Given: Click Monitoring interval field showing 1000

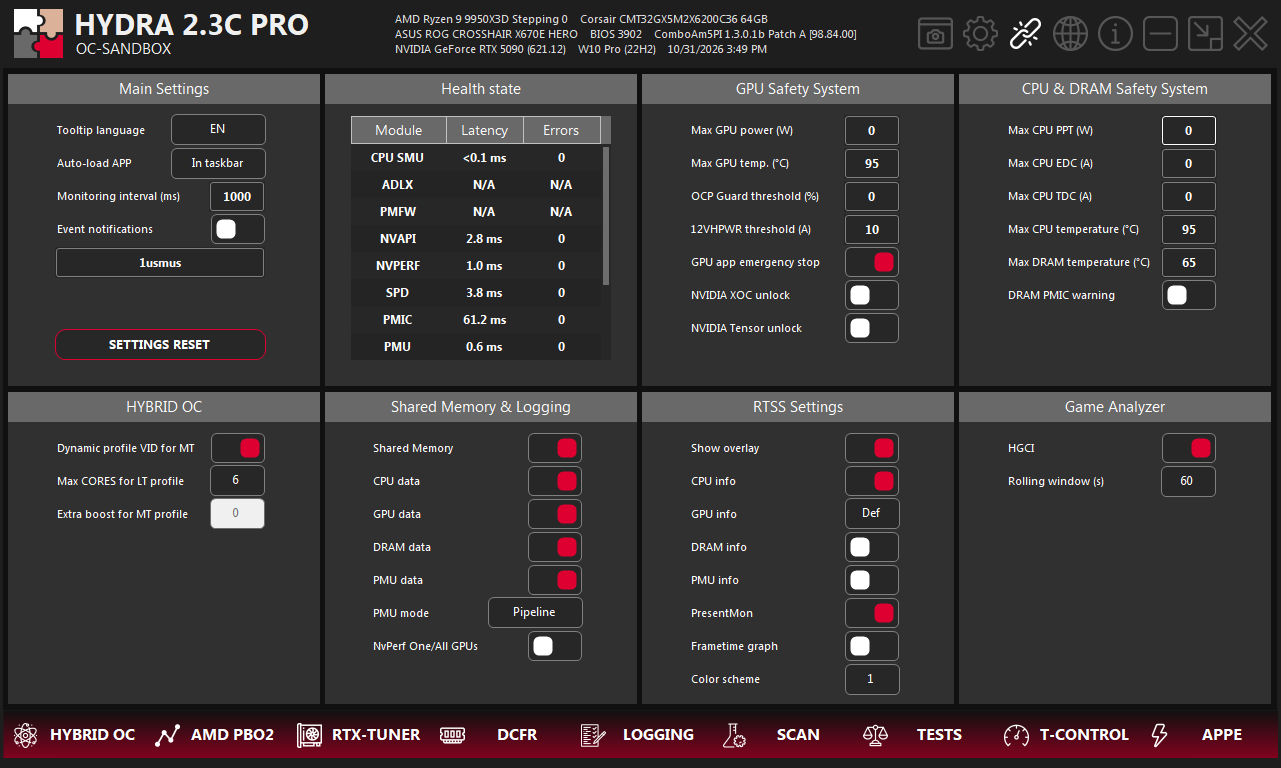Looking at the screenshot, I should [238, 196].
